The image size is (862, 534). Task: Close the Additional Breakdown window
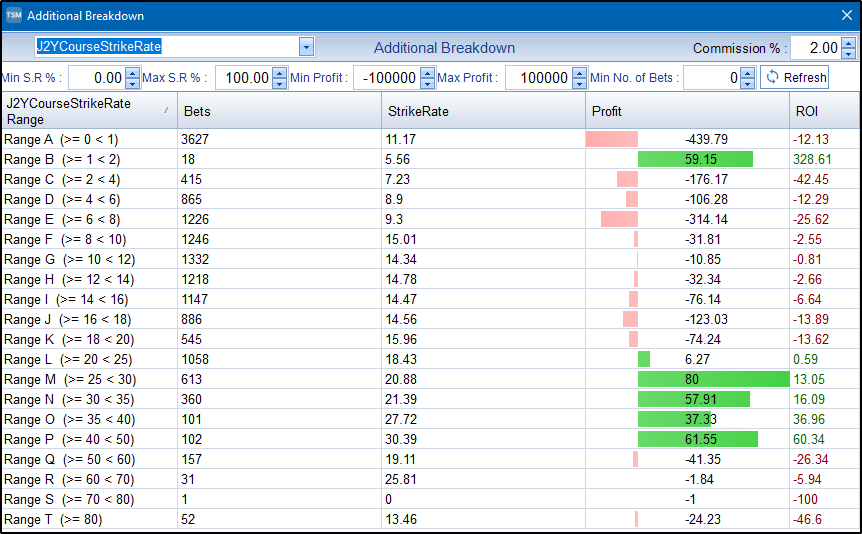tap(847, 15)
